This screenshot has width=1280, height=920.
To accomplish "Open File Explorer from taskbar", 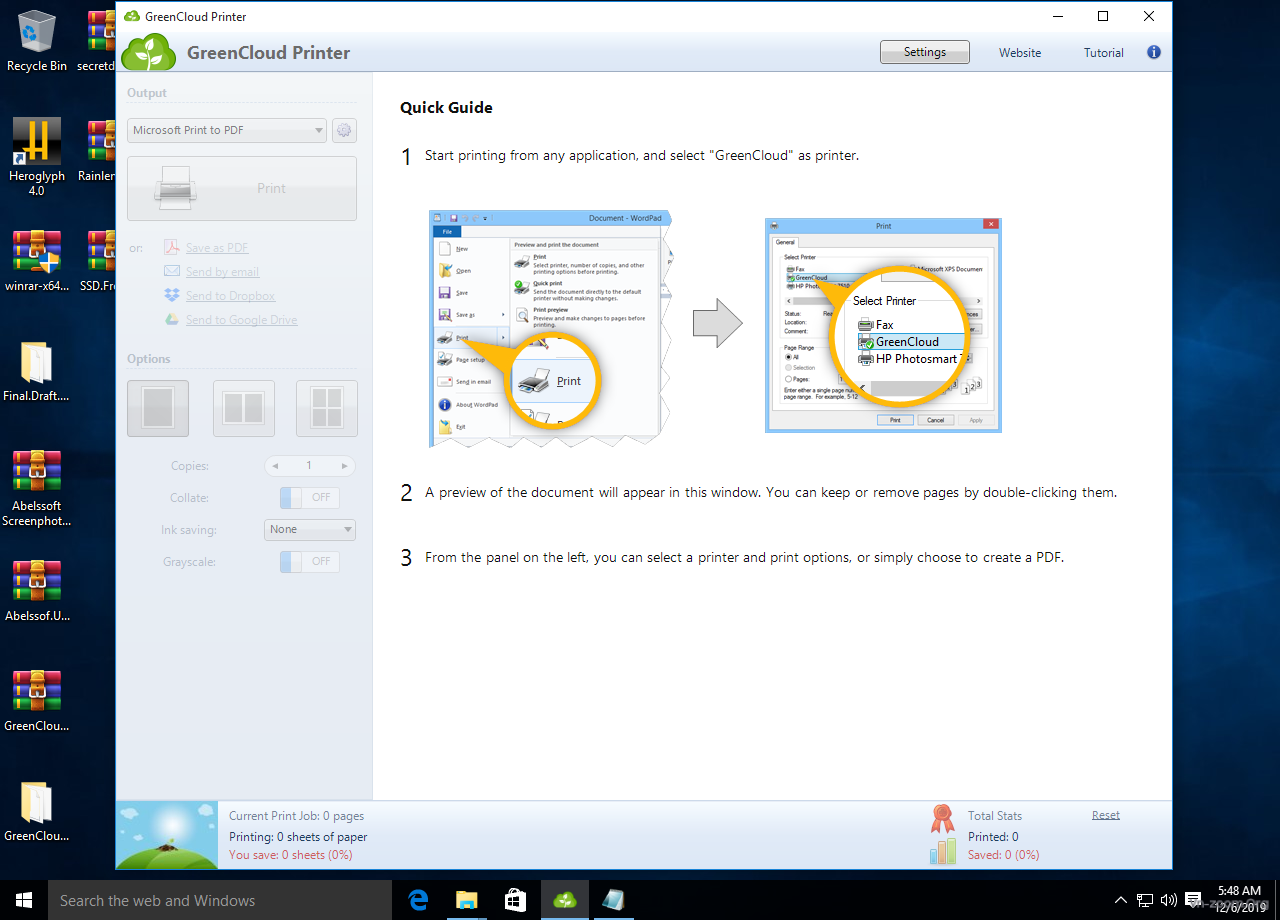I will [467, 900].
